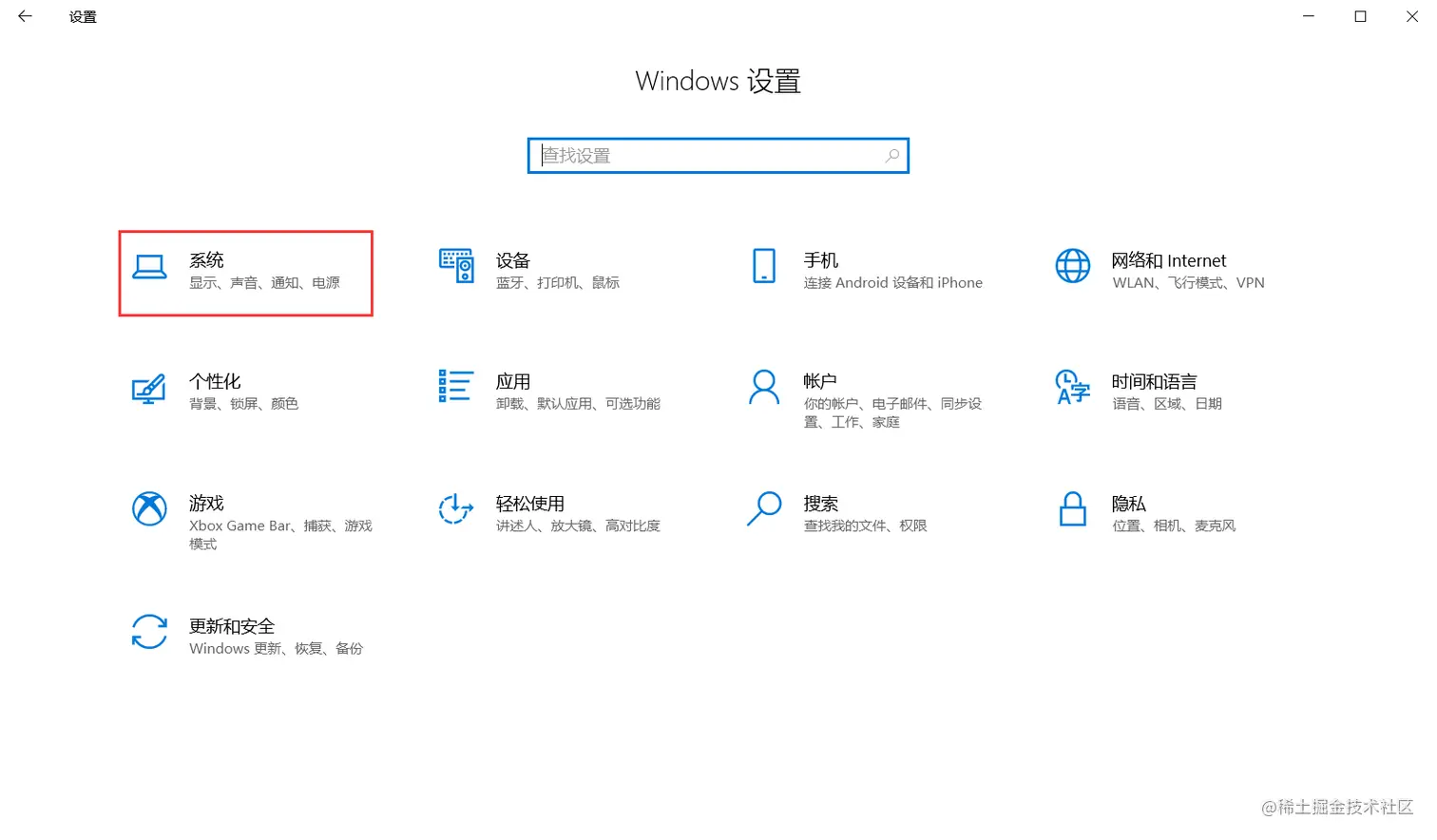Click the Ease of Access icon
1437x840 pixels.
[456, 508]
